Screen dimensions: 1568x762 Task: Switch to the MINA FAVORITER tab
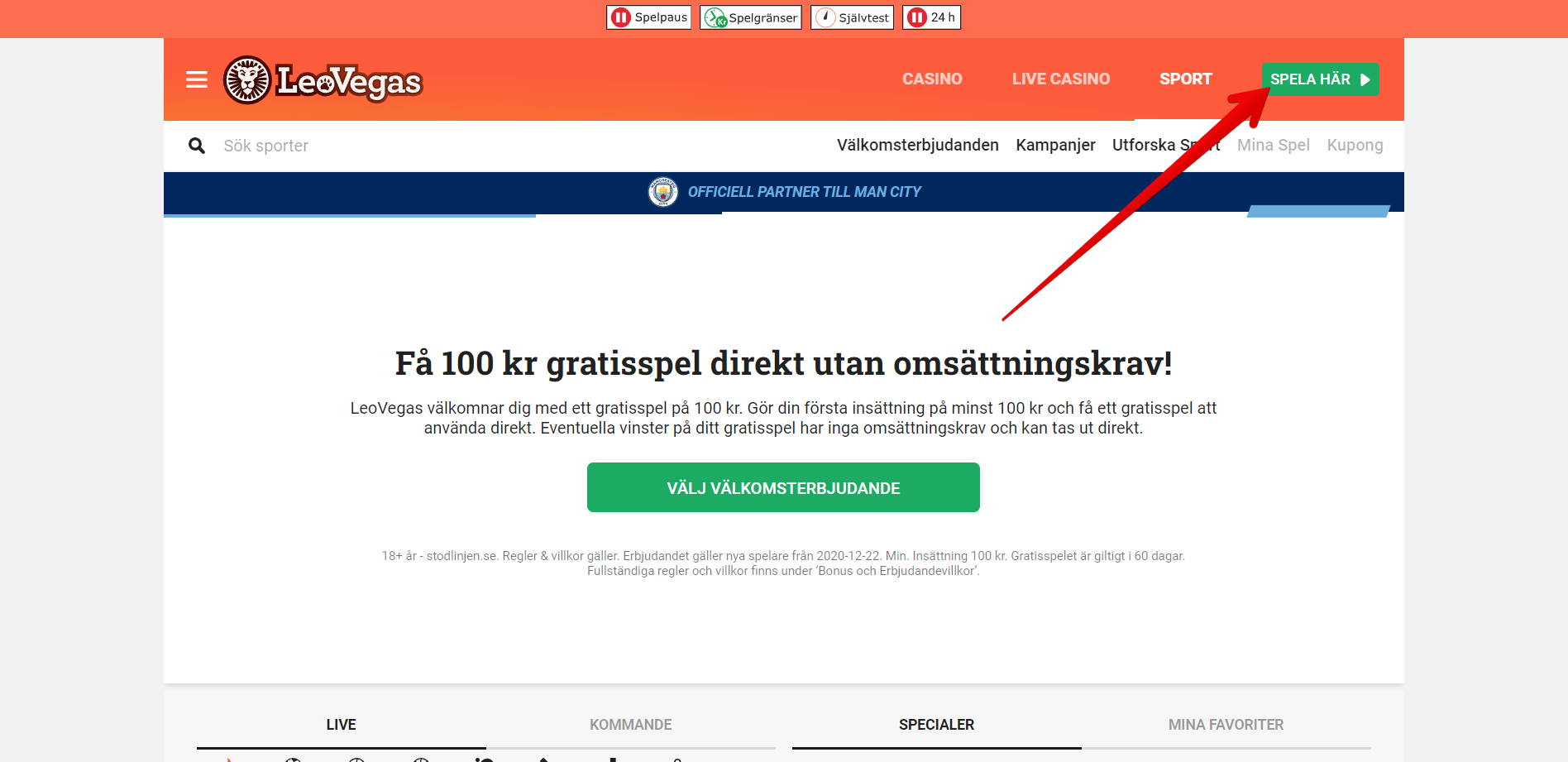pos(1226,725)
